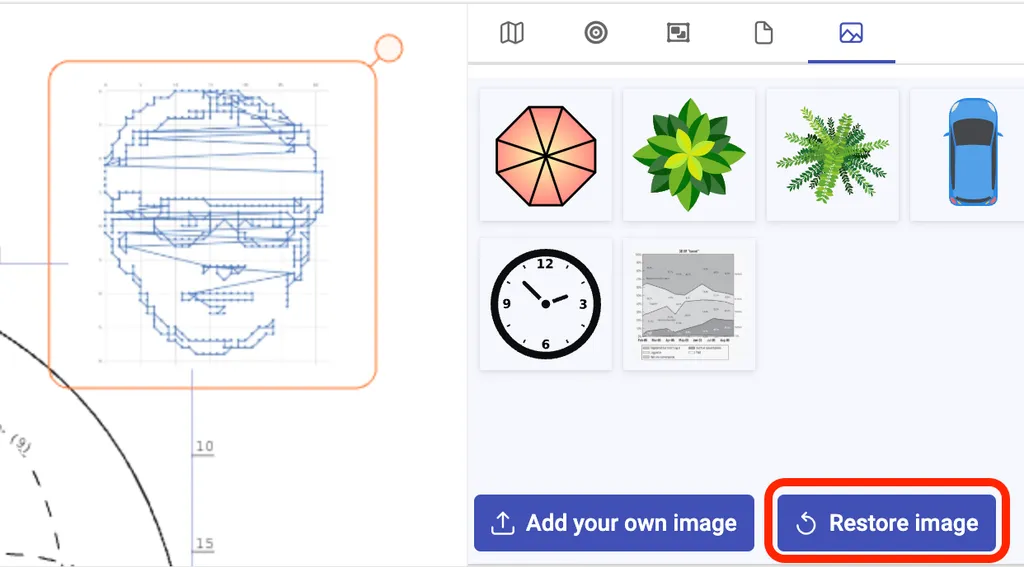Open the overlay frames tab icon
Screen dimensions: 1024x567
[679, 33]
